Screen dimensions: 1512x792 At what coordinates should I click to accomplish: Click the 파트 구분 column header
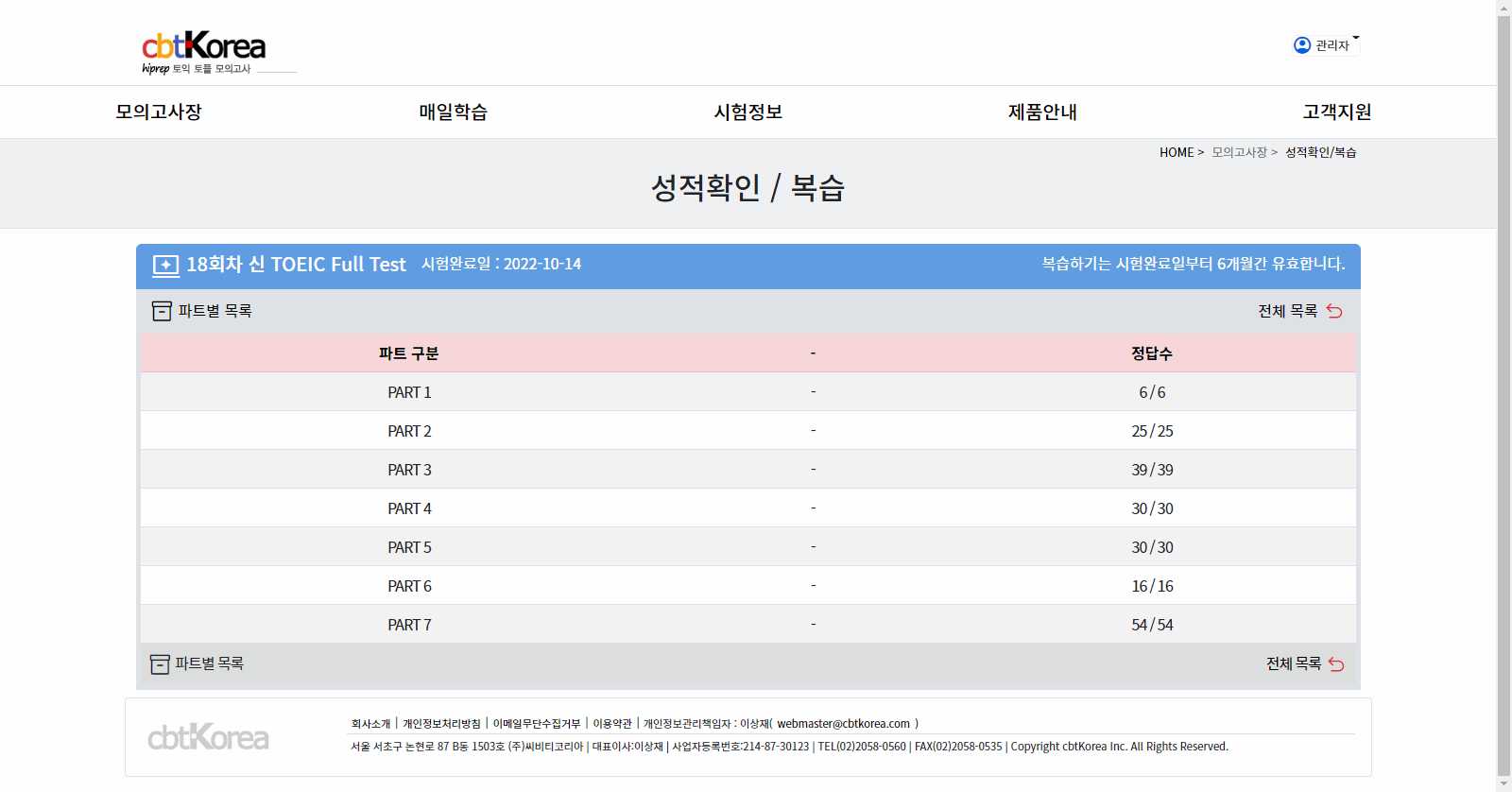pyautogui.click(x=408, y=353)
